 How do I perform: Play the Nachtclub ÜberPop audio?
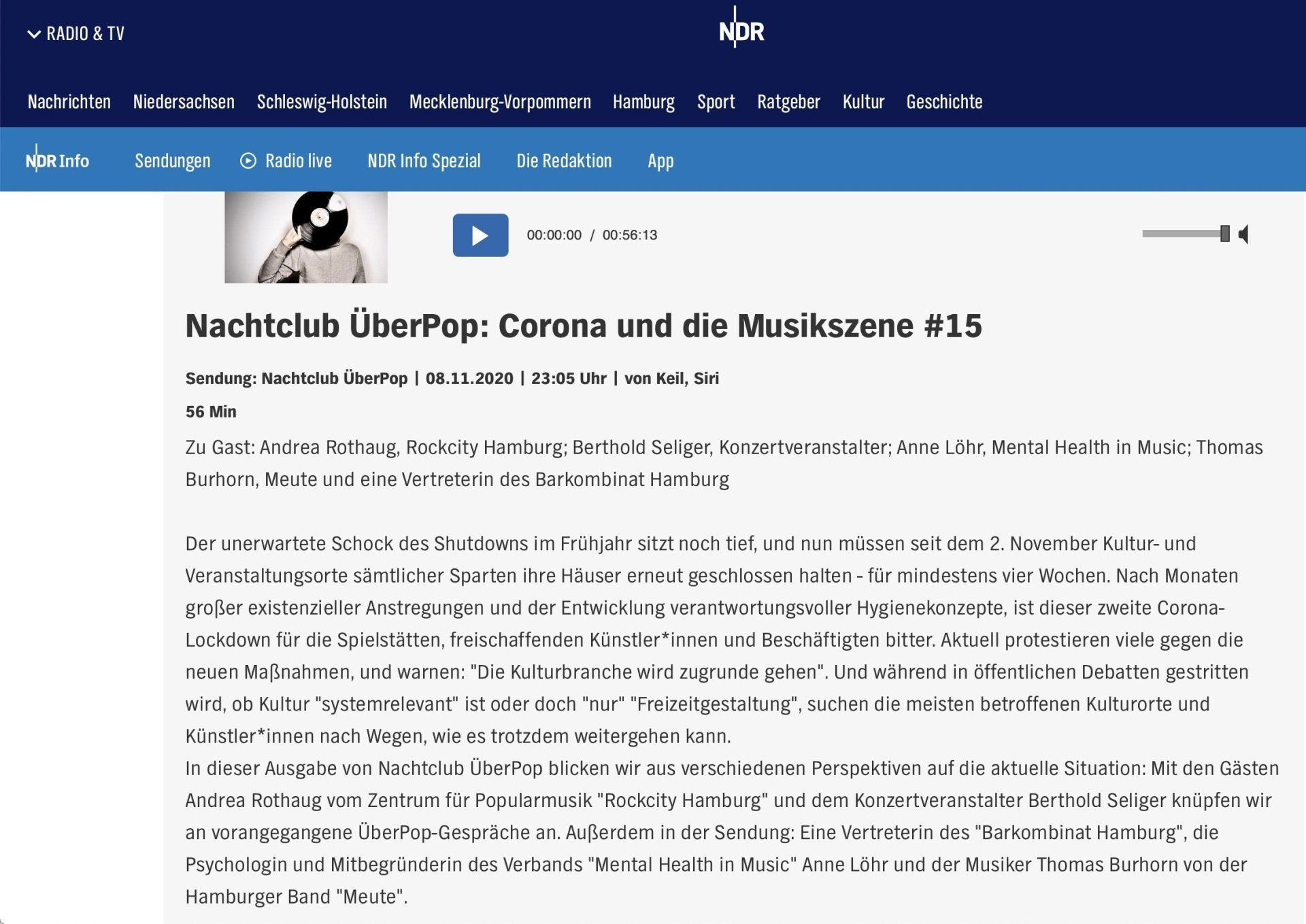click(x=480, y=235)
